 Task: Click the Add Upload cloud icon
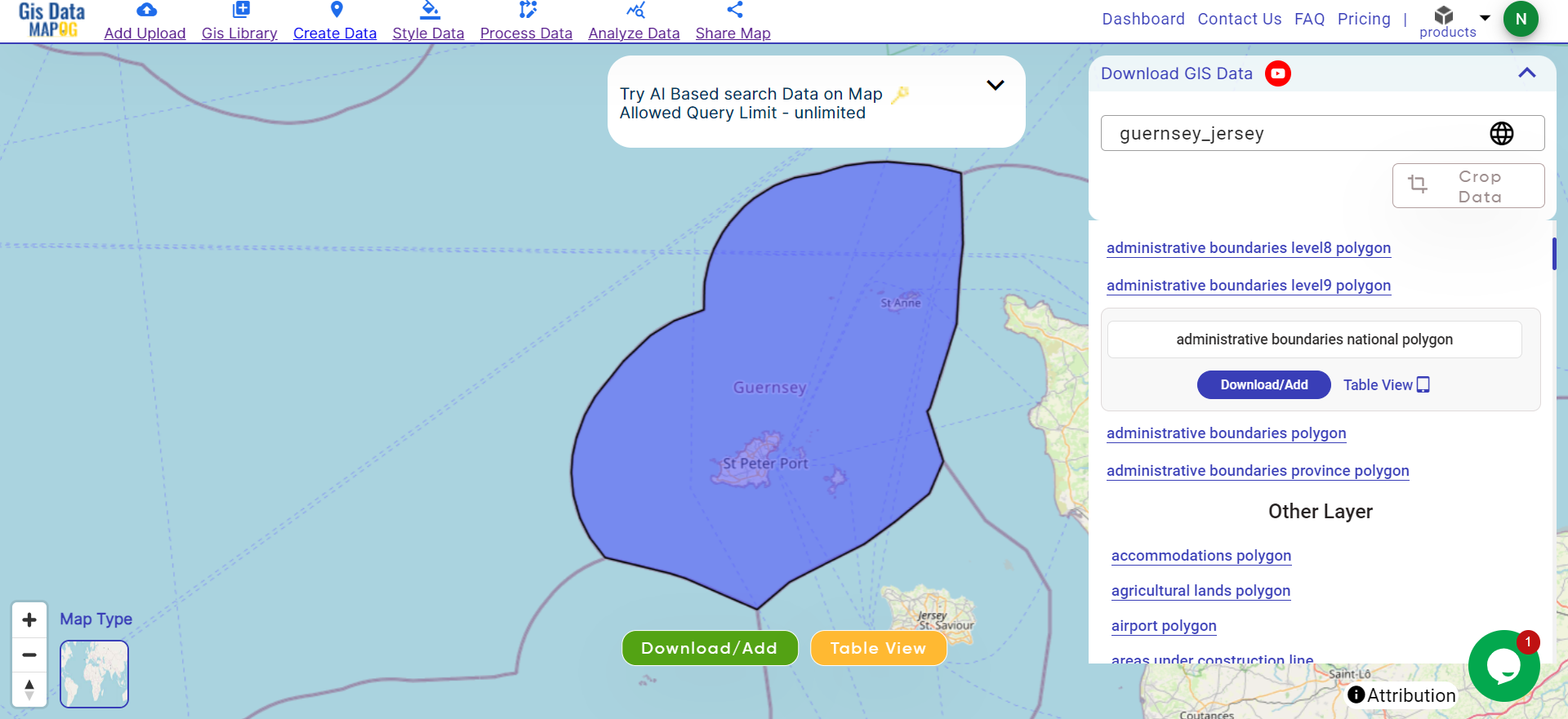pos(146,10)
